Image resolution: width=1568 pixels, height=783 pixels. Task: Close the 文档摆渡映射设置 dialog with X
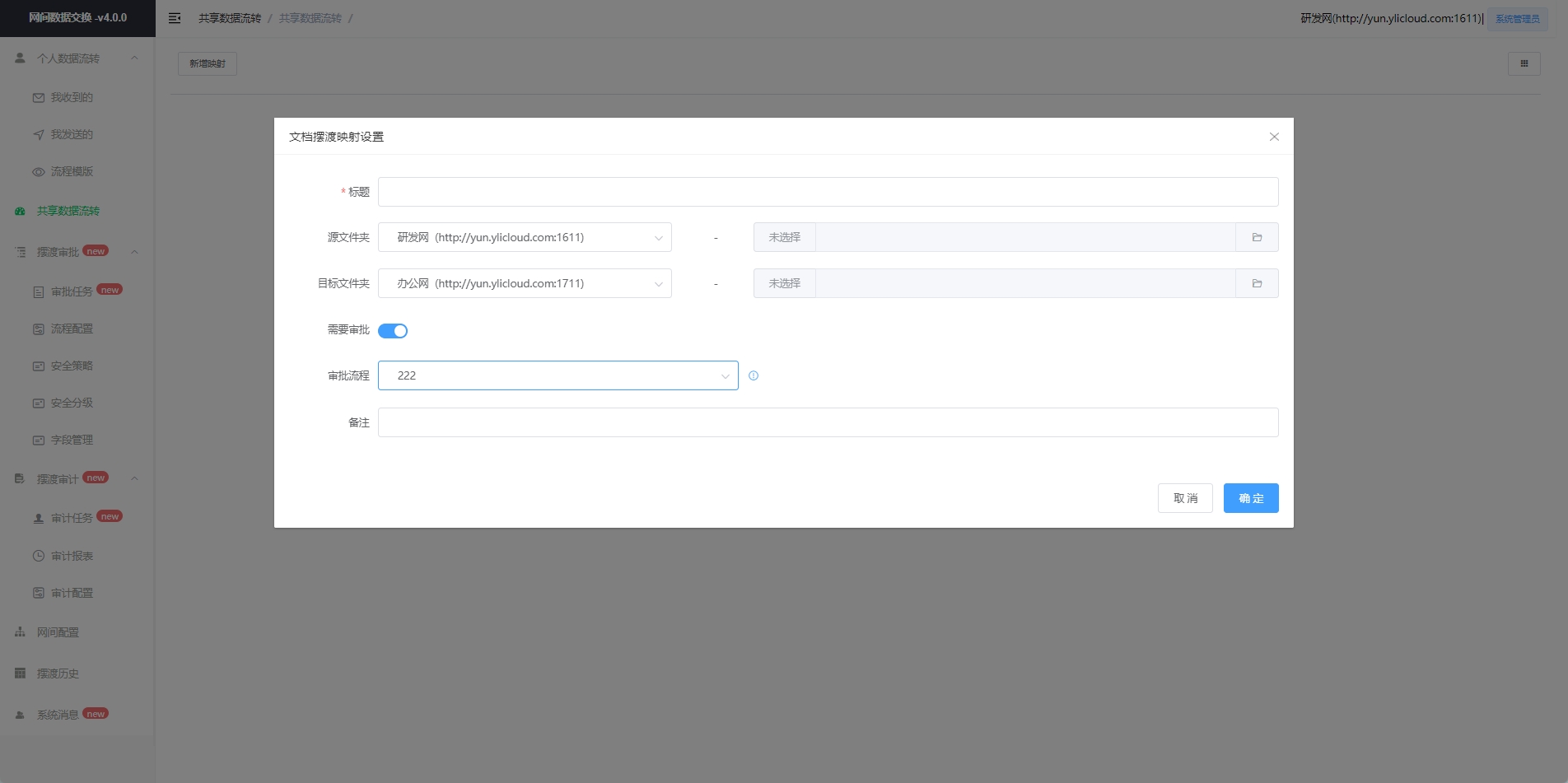tap(1274, 137)
